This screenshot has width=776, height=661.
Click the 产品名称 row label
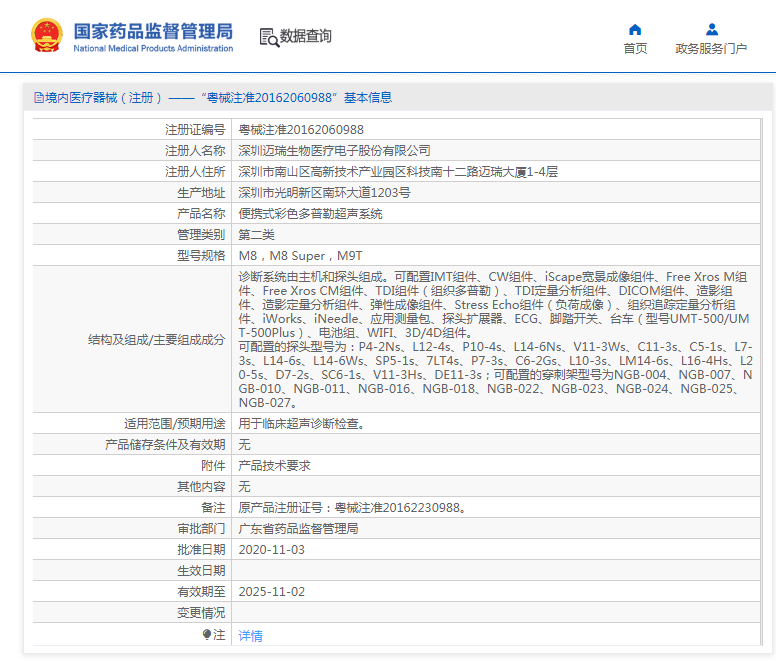201,214
